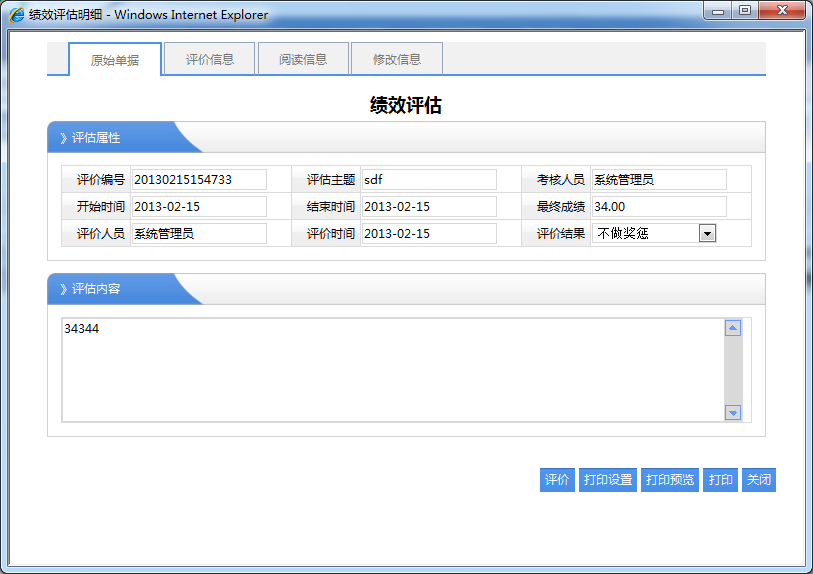Expand the 评价结果 dropdown arrow
Viewport: 813px width, 574px height.
point(707,233)
